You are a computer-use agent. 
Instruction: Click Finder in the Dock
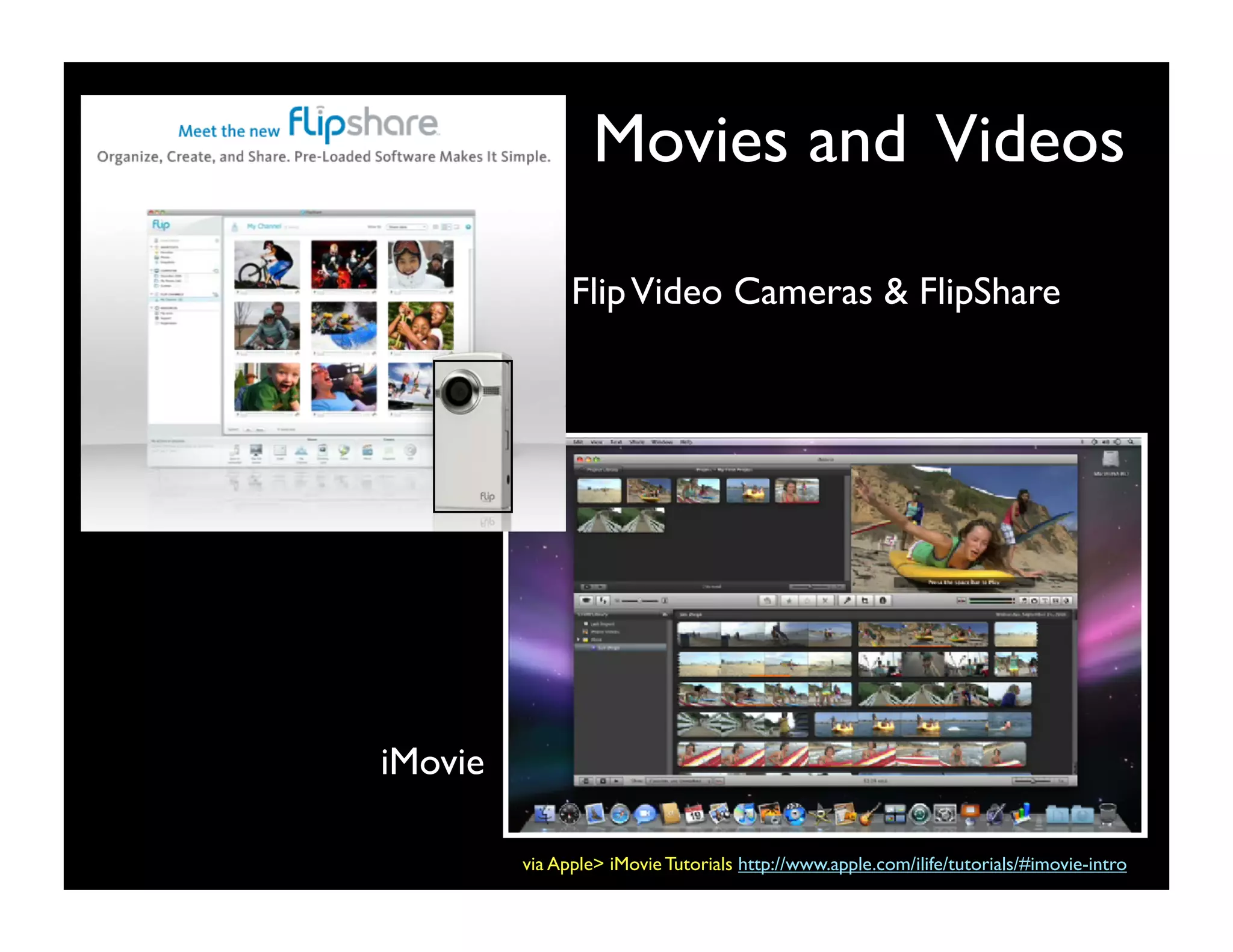point(545,814)
